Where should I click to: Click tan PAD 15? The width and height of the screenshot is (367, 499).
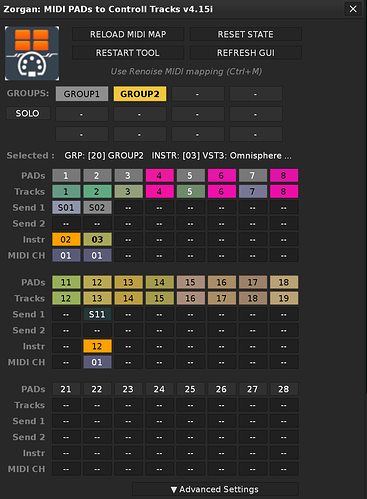pos(190,282)
